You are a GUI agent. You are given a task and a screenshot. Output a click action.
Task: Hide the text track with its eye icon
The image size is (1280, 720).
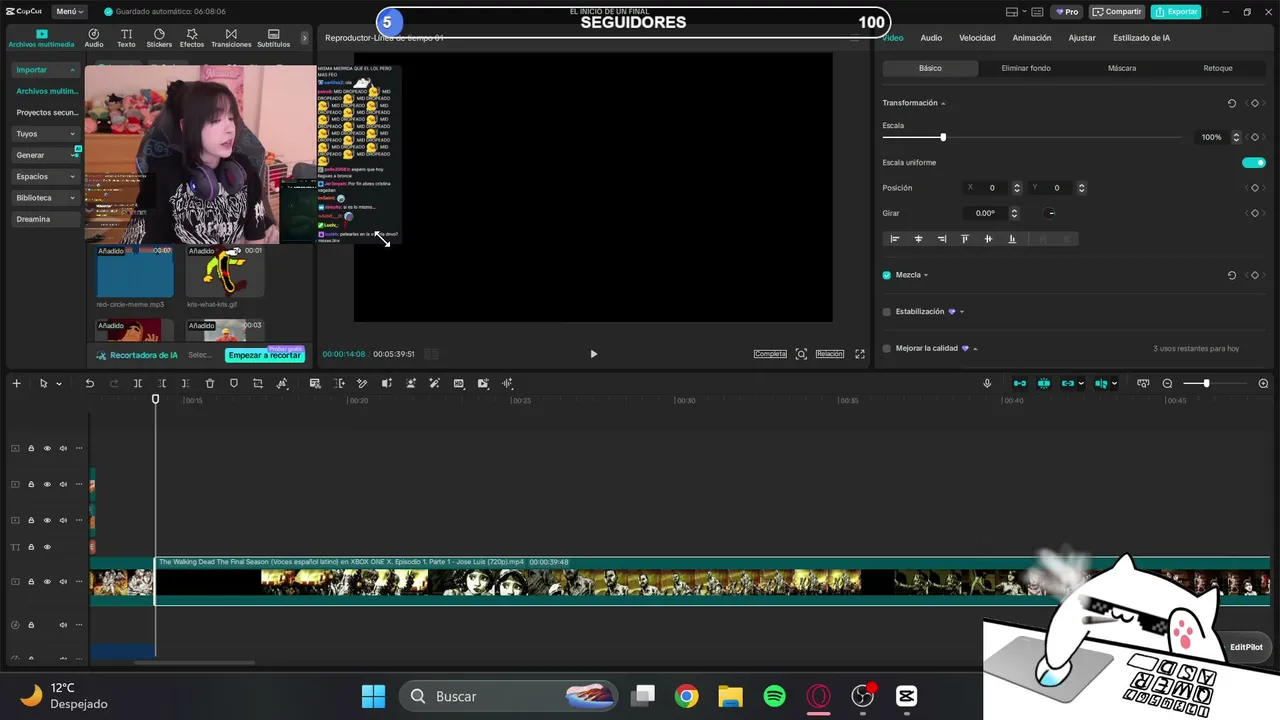pos(47,547)
